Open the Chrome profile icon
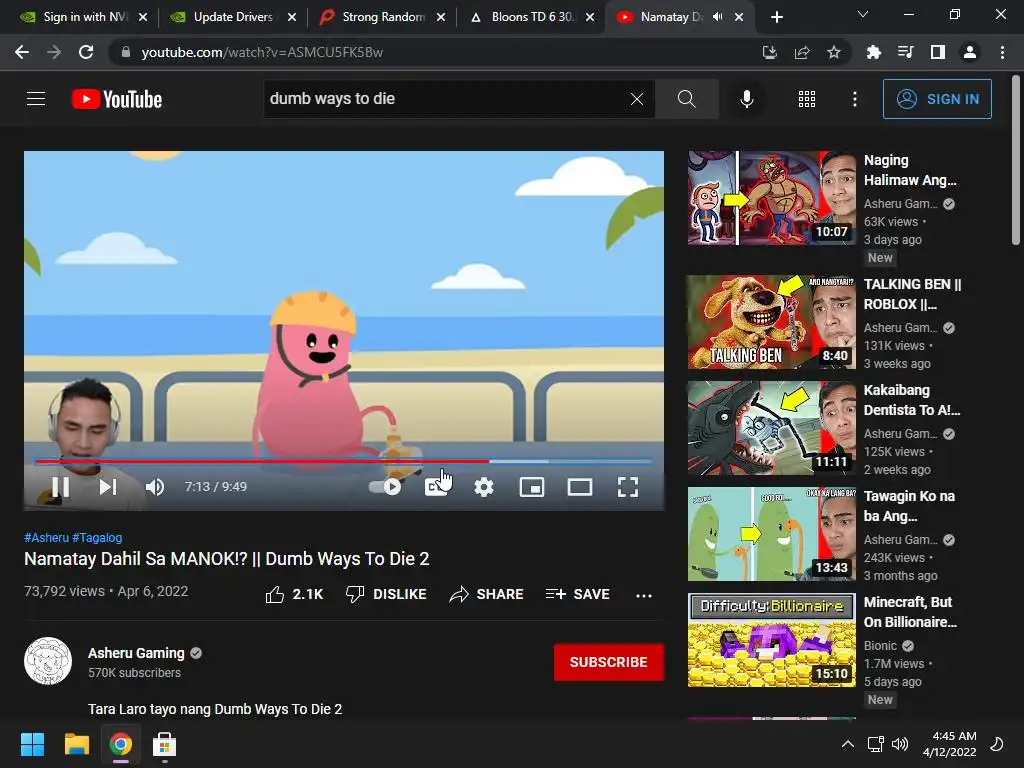Viewport: 1024px width, 768px height. [970, 52]
